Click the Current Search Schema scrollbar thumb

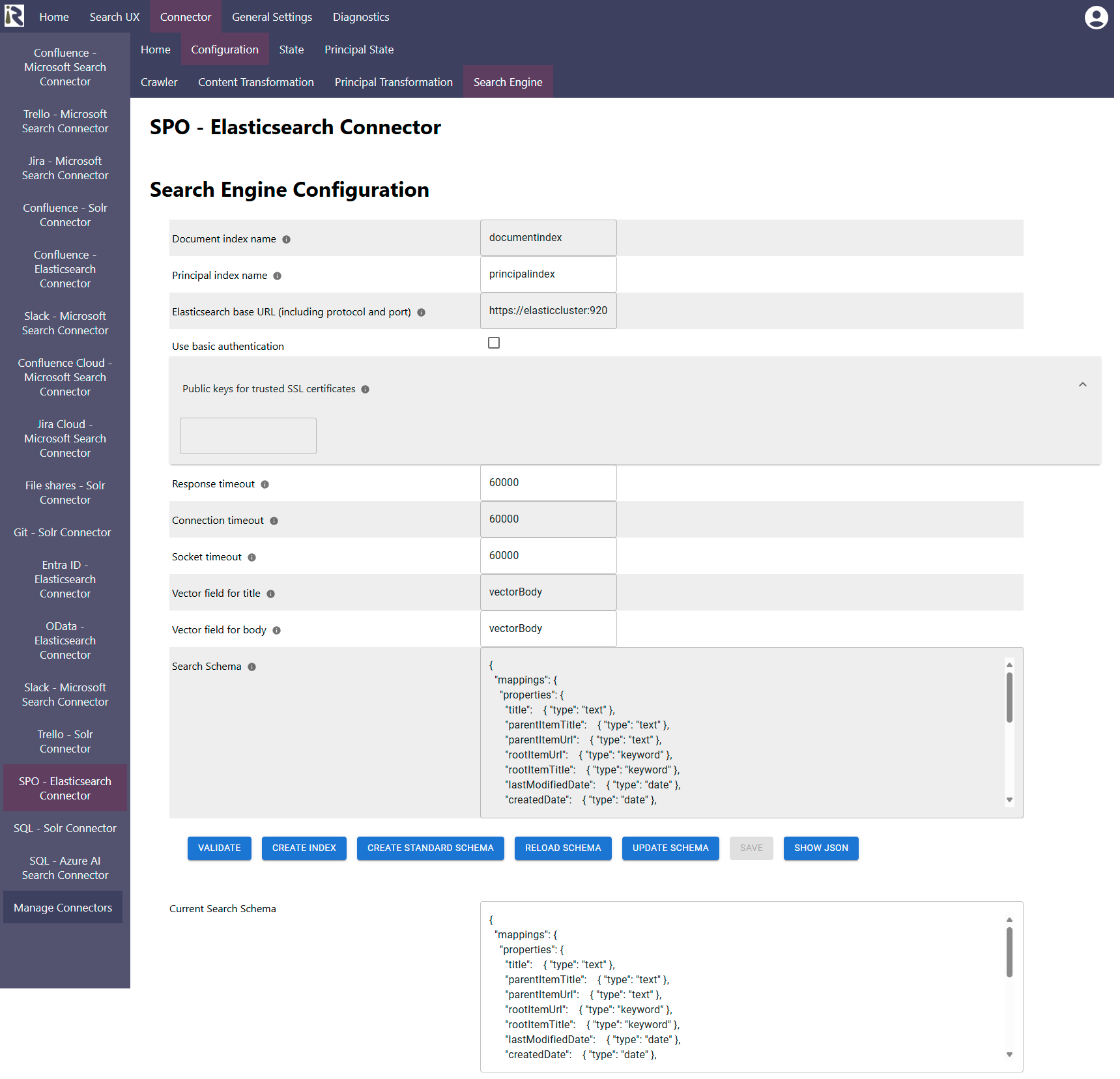(x=1009, y=952)
